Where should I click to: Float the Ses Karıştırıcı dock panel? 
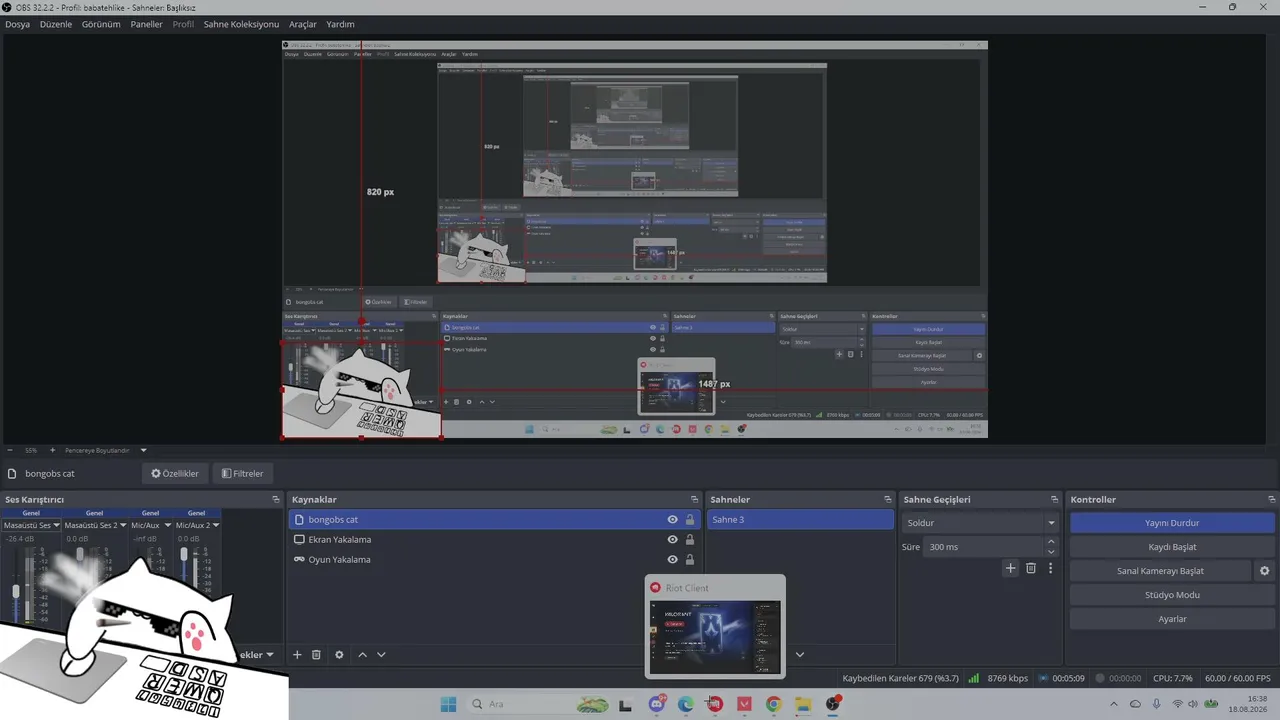coord(276,499)
